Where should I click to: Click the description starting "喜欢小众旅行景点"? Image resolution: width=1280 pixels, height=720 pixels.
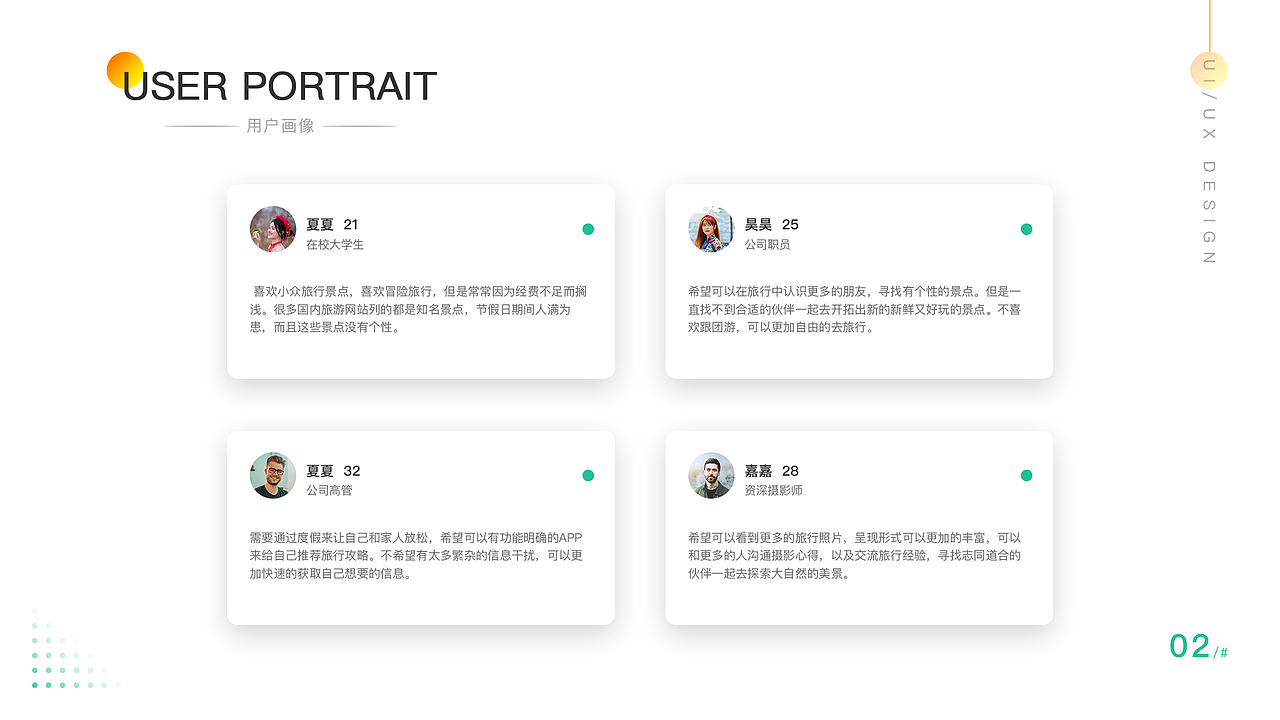coord(418,309)
